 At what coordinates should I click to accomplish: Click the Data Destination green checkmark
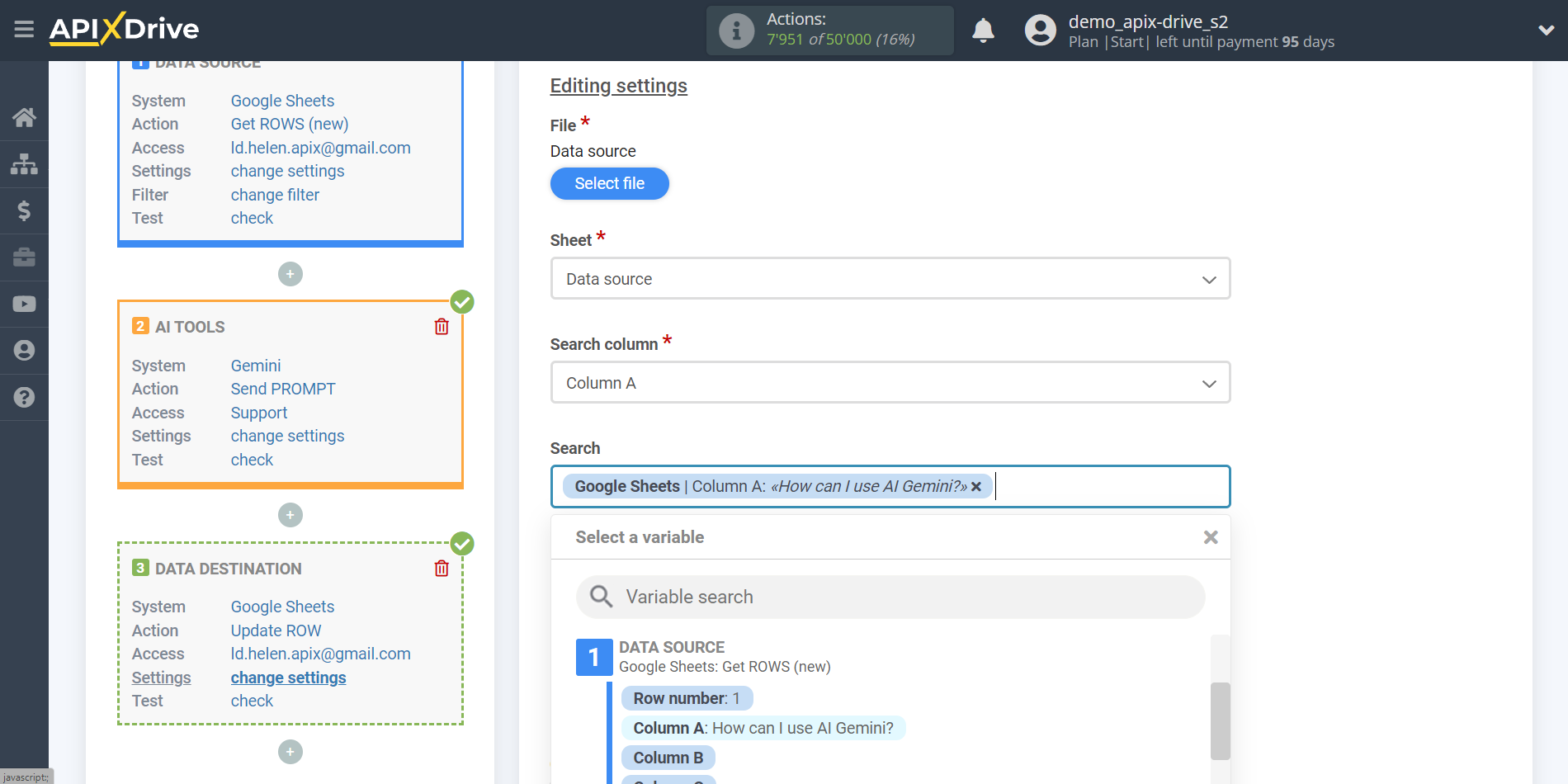point(462,544)
